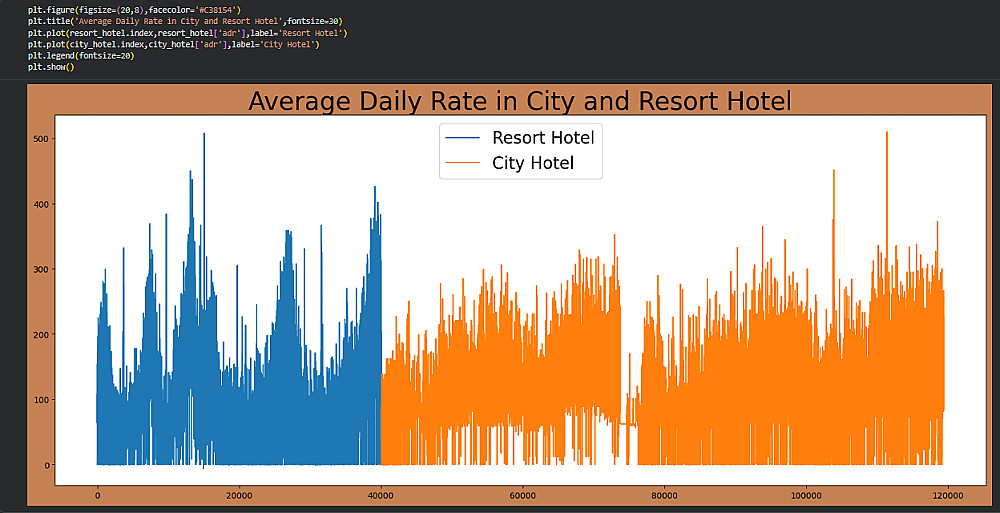Click the blue line sample in legend
1000x513 pixels.
[463, 138]
